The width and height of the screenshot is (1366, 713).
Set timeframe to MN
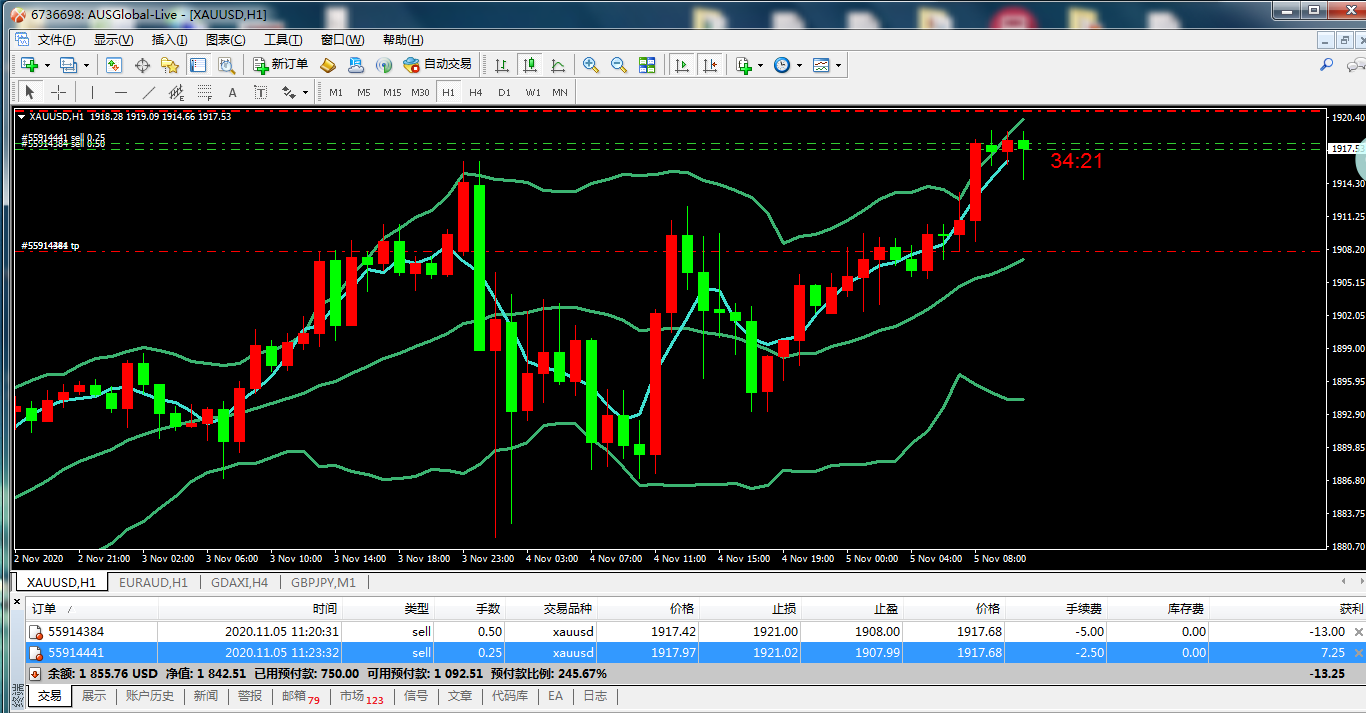560,92
